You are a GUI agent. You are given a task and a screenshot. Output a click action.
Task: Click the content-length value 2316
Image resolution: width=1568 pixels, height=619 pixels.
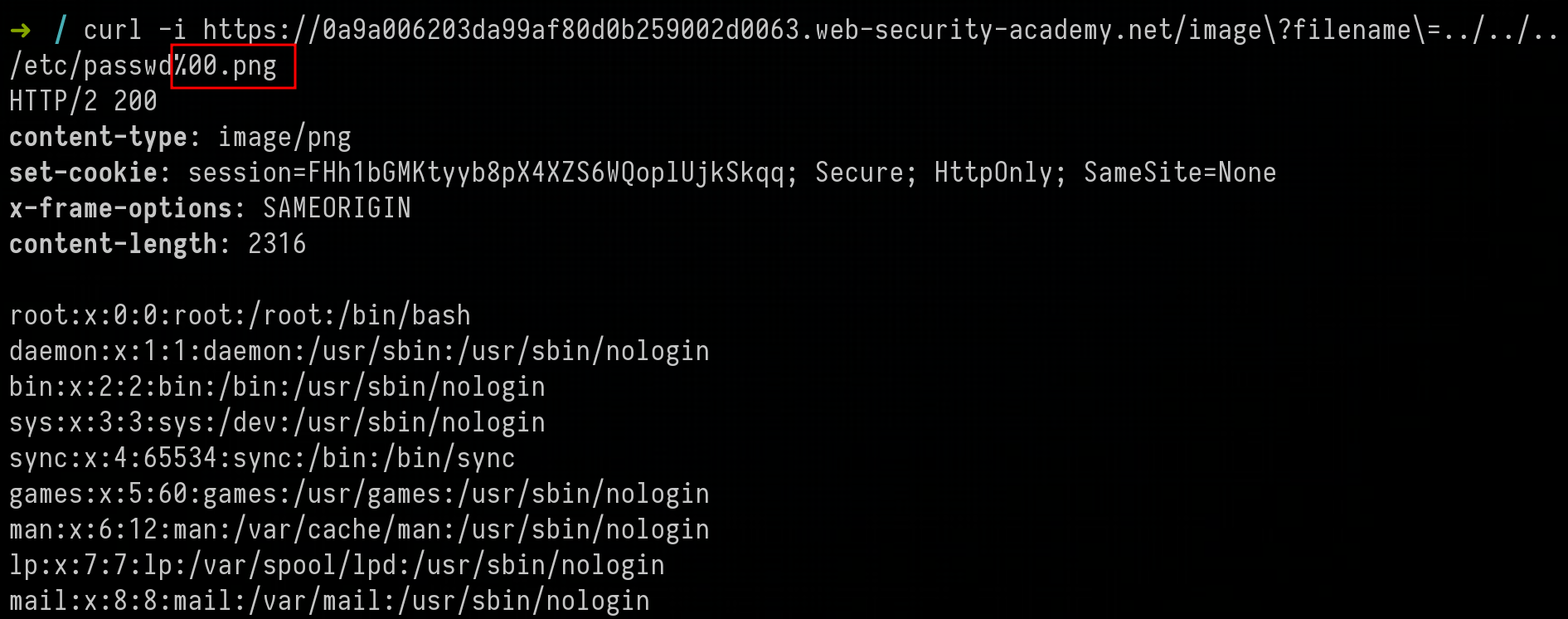(x=277, y=244)
